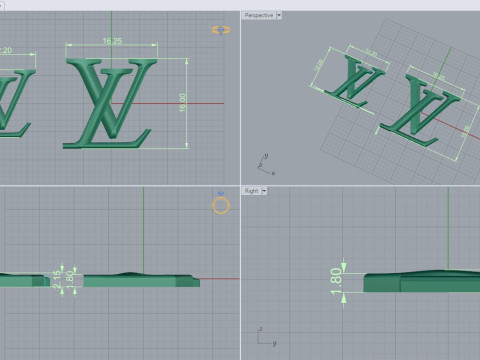The image size is (480, 360).
Task: Select the larger LV logo in the Perspective viewport
Action: click(420, 110)
